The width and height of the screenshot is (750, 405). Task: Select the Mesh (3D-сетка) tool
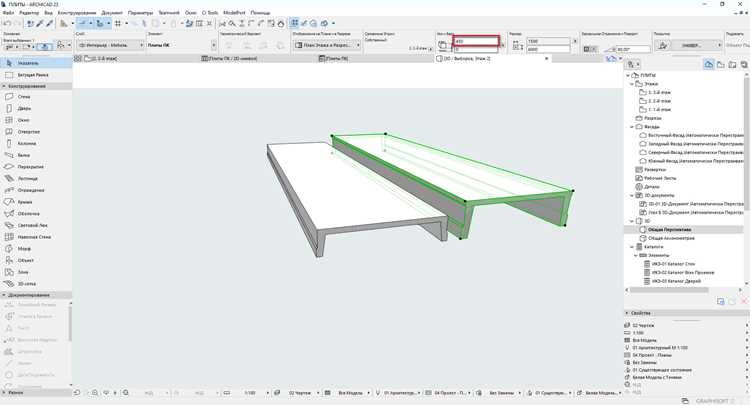(x=36, y=284)
